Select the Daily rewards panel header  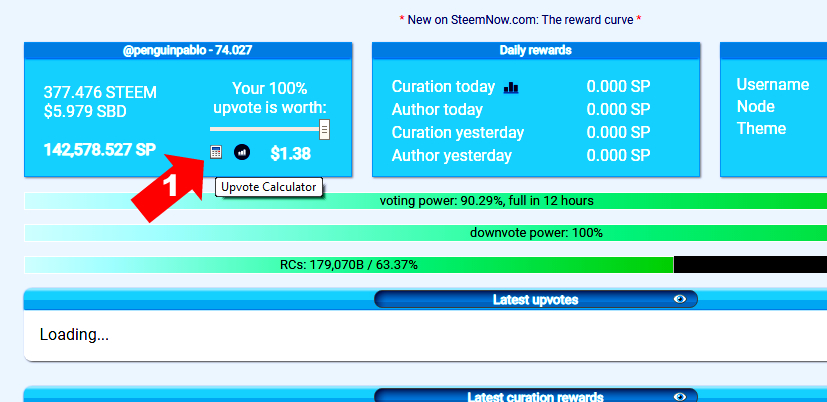(536, 51)
